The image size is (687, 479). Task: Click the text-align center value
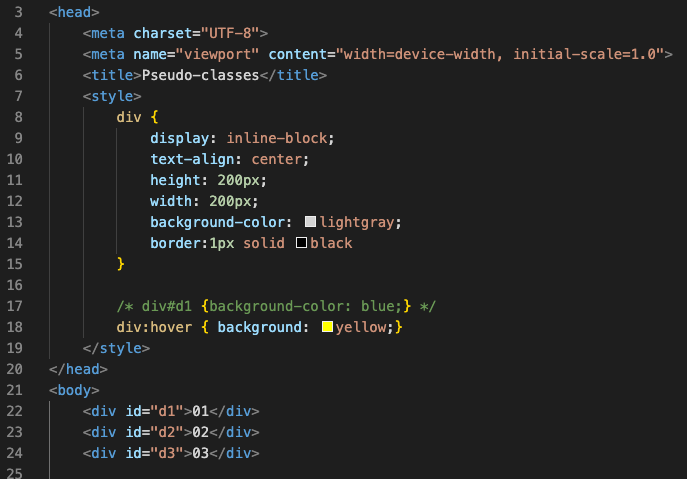[280, 159]
